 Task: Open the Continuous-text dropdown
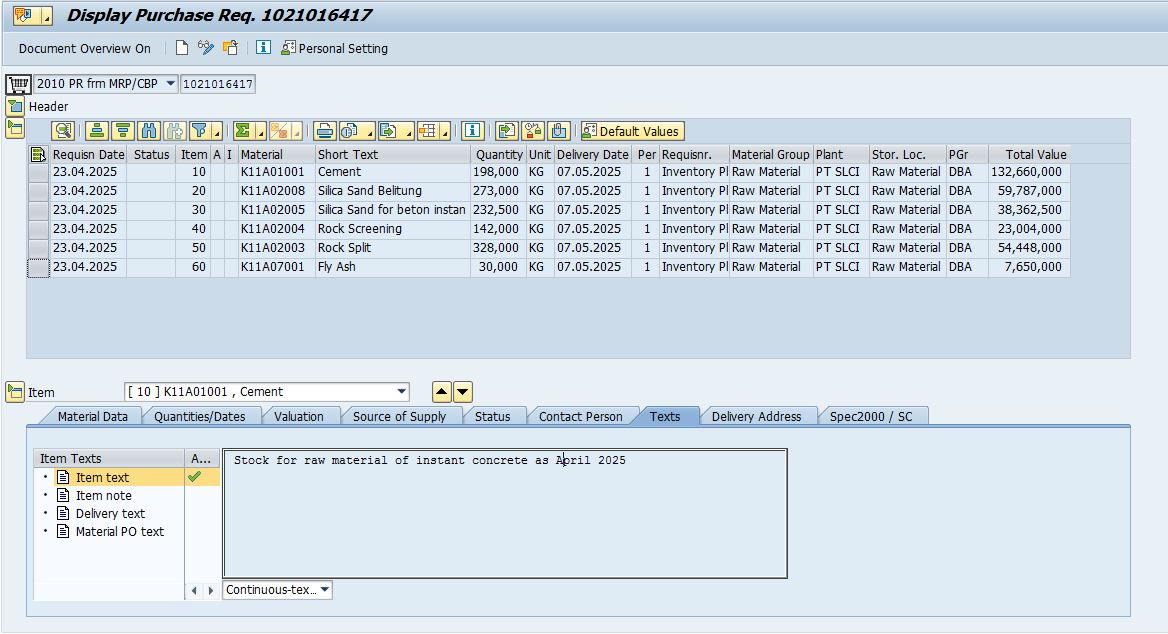325,589
